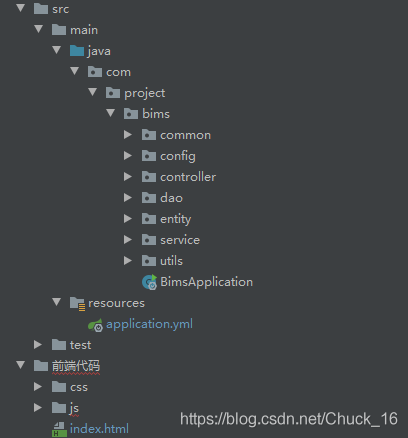
Task: Select the BimsApplication Spring Boot class icon
Action: coord(149,282)
